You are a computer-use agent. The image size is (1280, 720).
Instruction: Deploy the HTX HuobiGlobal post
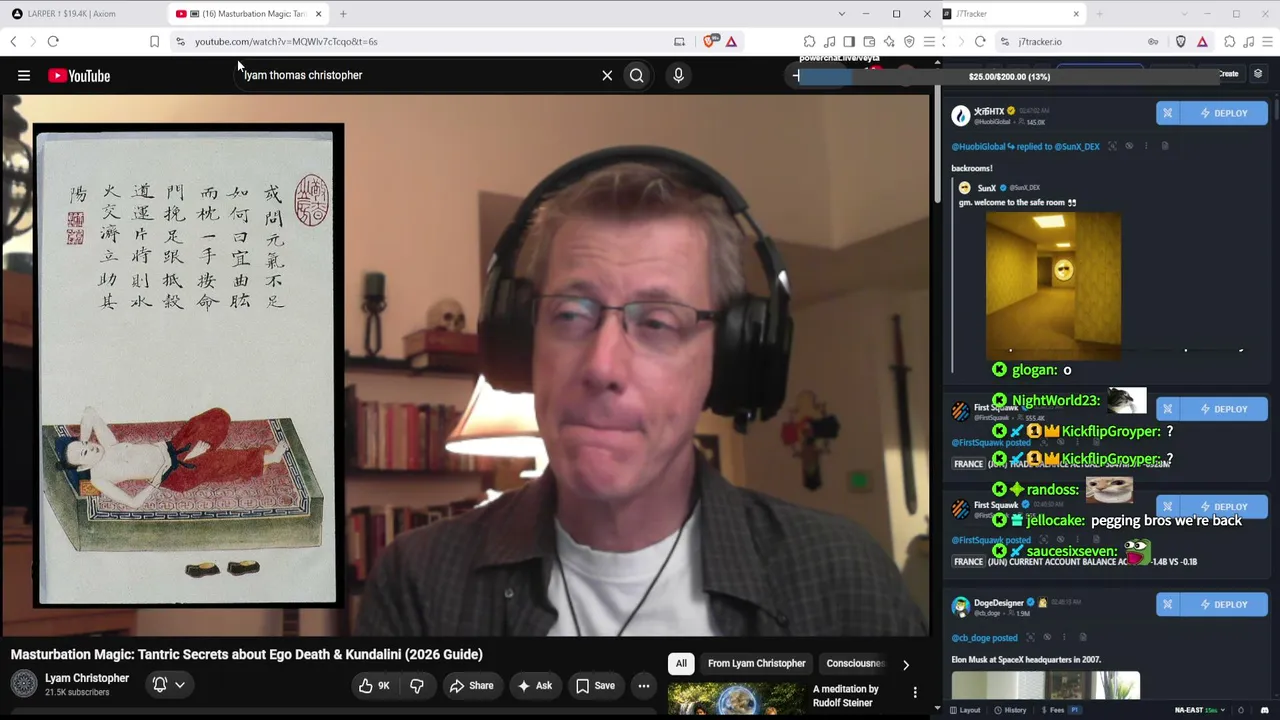coord(1223,113)
